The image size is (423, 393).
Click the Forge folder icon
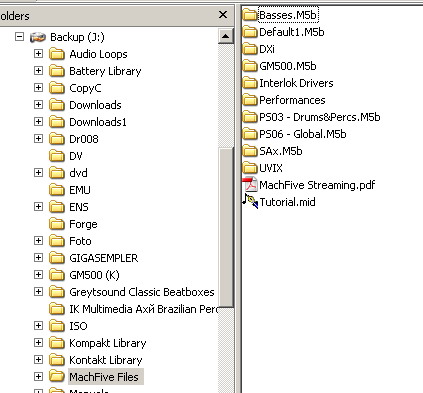pos(57,224)
